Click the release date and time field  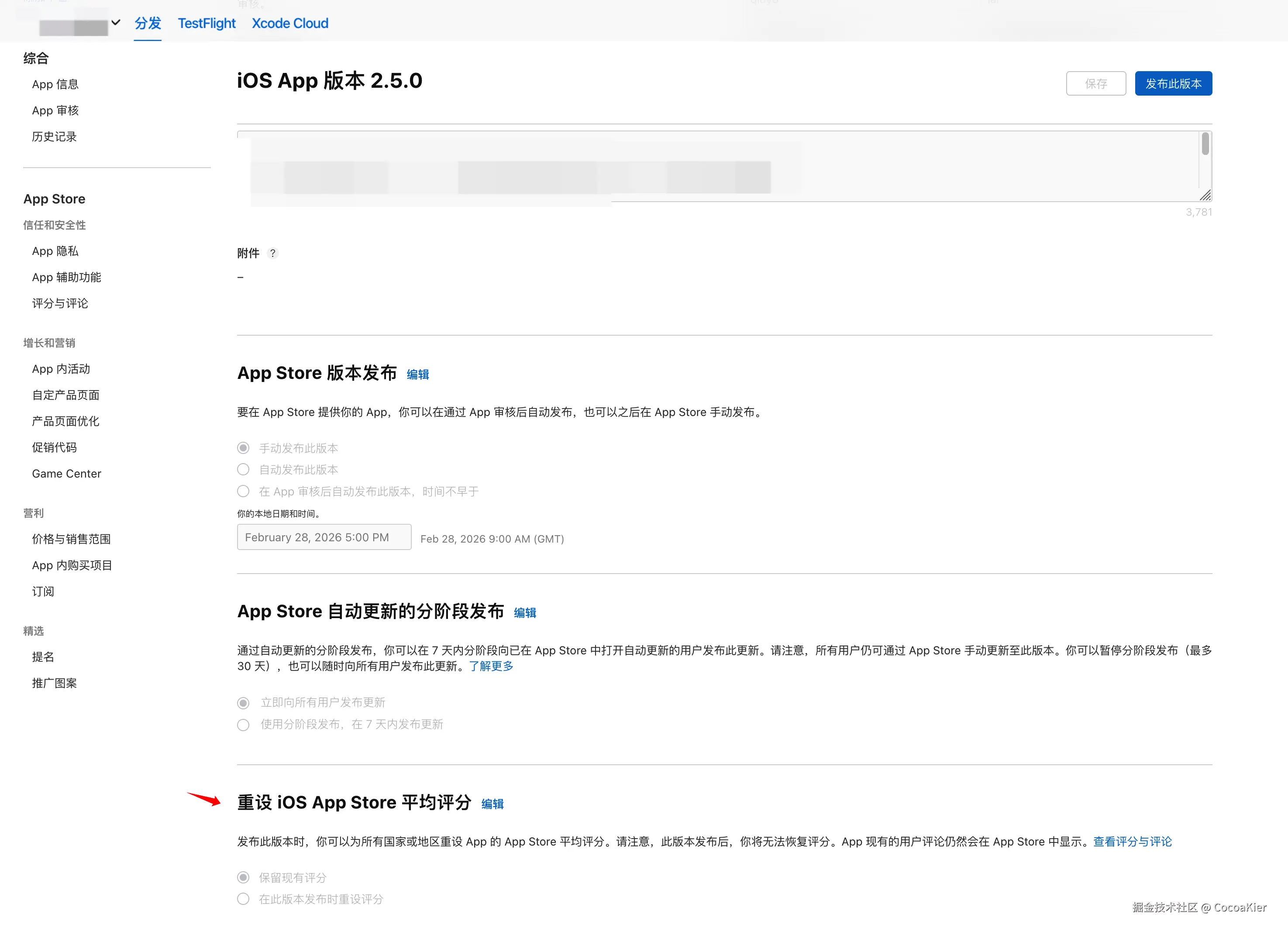click(x=324, y=536)
